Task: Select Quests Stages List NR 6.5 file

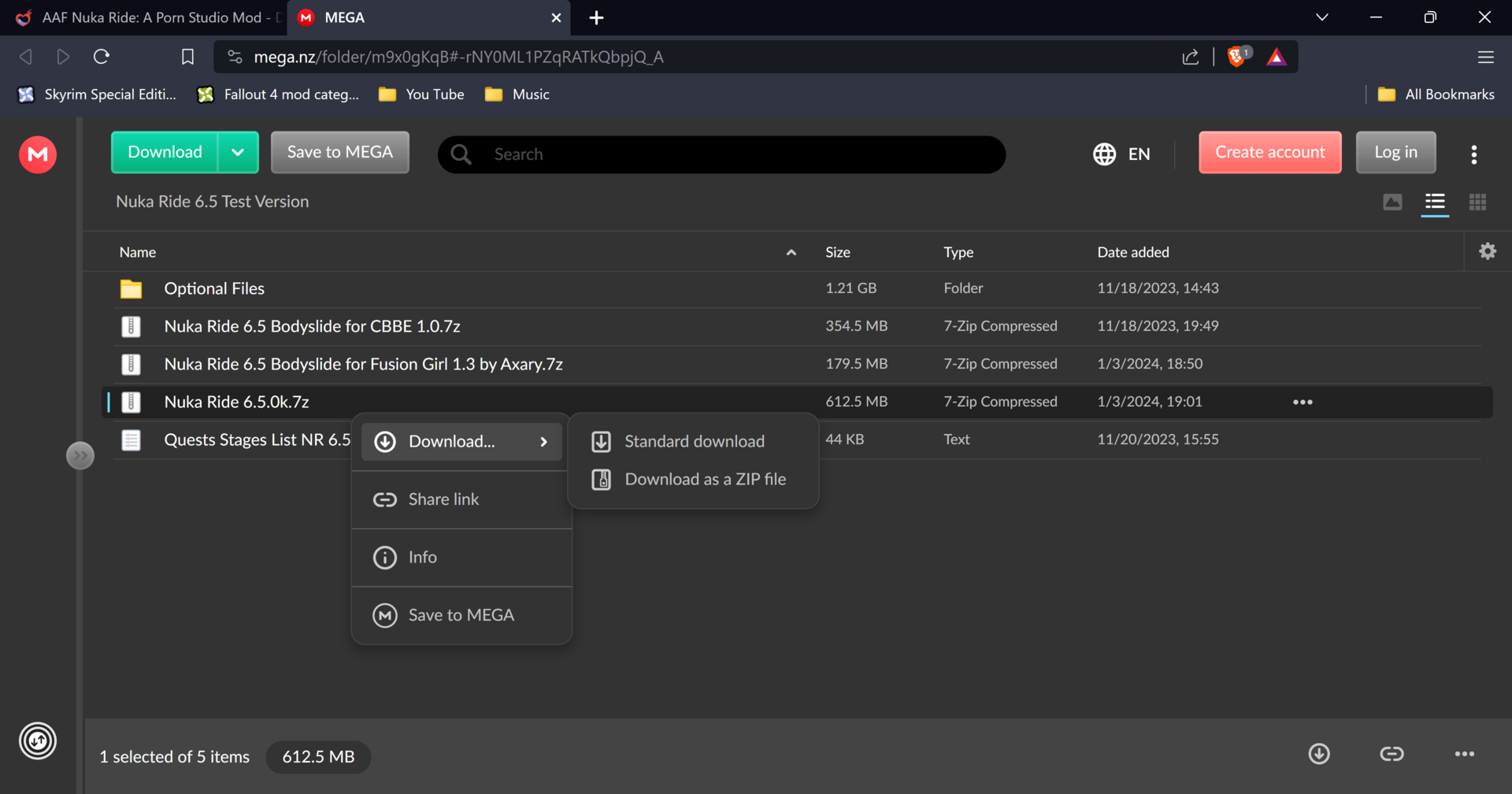Action: pyautogui.click(x=257, y=440)
